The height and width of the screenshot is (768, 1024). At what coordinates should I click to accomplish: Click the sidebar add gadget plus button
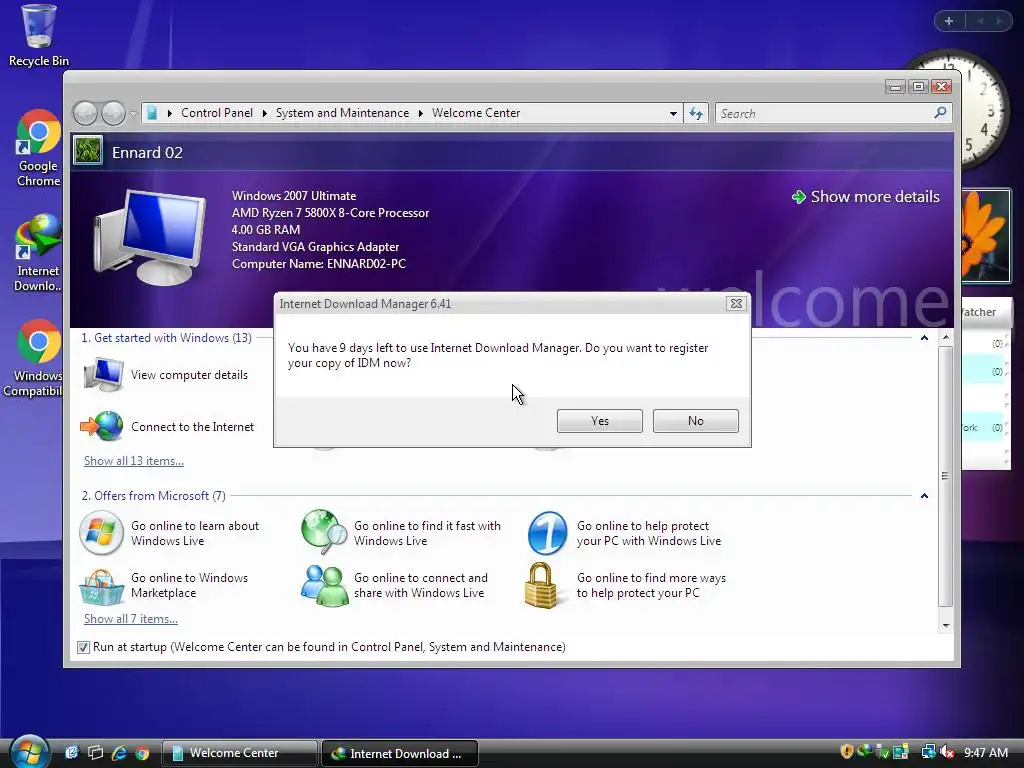tap(949, 22)
